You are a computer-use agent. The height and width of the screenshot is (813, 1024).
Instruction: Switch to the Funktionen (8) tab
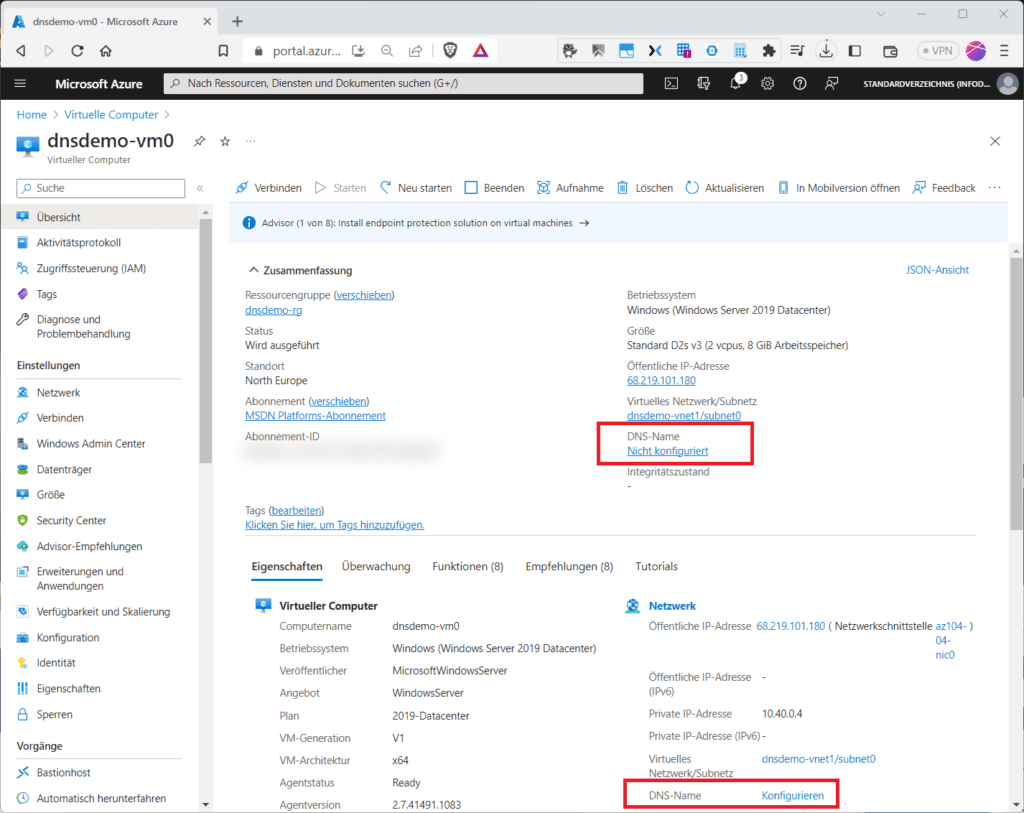(468, 567)
